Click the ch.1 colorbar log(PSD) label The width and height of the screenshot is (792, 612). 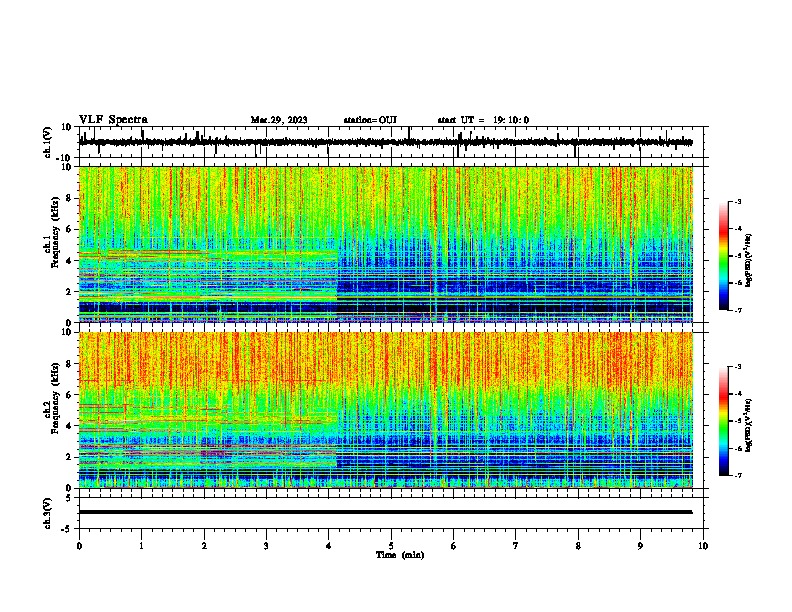[749, 261]
